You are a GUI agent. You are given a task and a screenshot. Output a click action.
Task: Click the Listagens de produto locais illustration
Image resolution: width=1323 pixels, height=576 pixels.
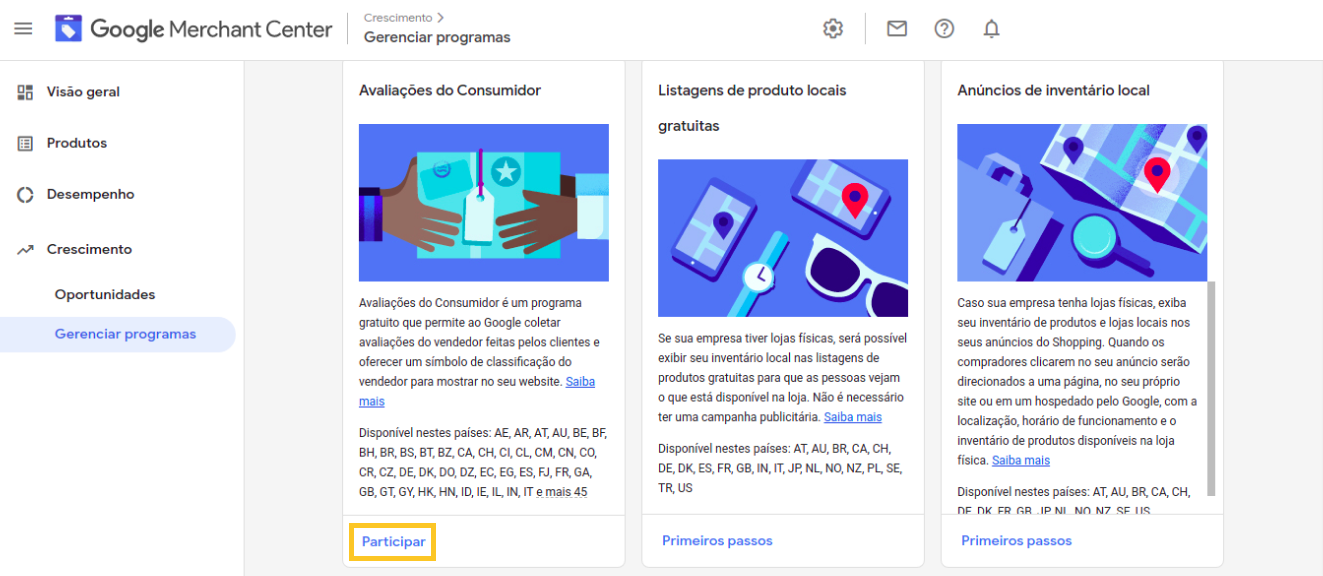pyautogui.click(x=783, y=238)
